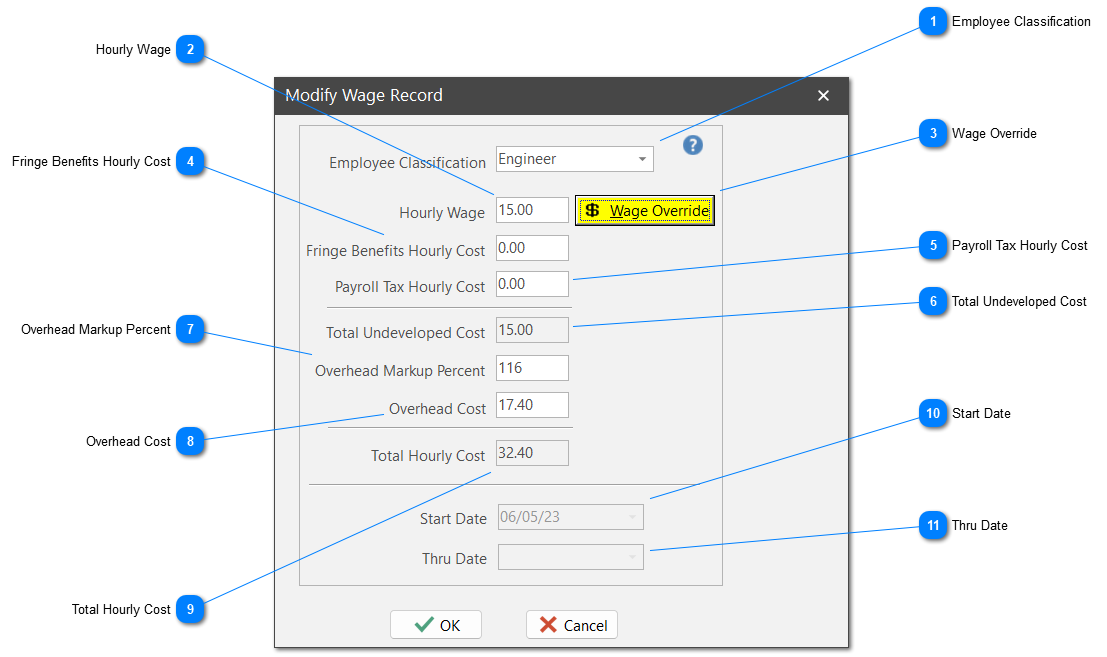Click callout badge 2 for Hourly Wage

pos(190,49)
